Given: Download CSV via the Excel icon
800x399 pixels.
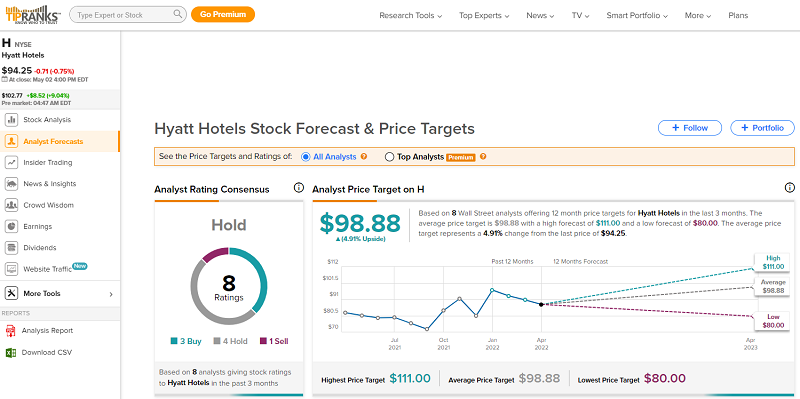Looking at the screenshot, I should coord(10,353).
